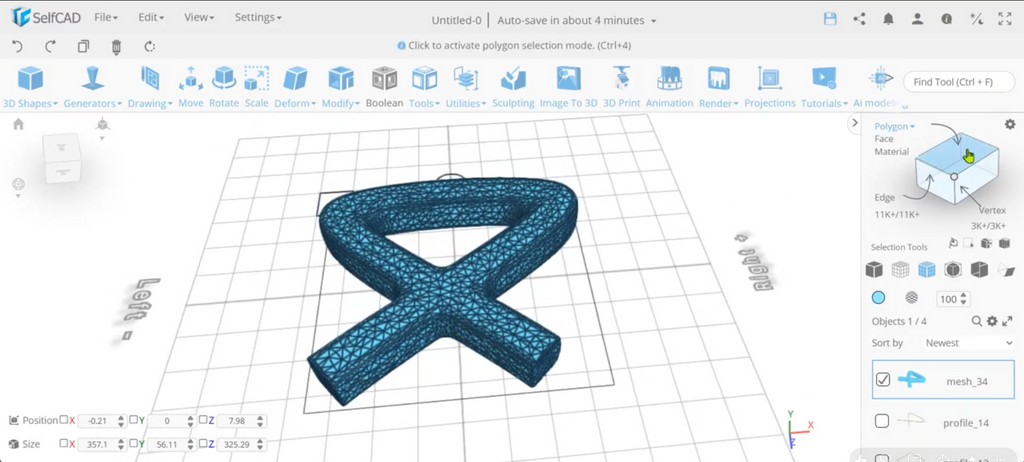
Task: Check the Size Y lock checkbox
Action: point(133,443)
